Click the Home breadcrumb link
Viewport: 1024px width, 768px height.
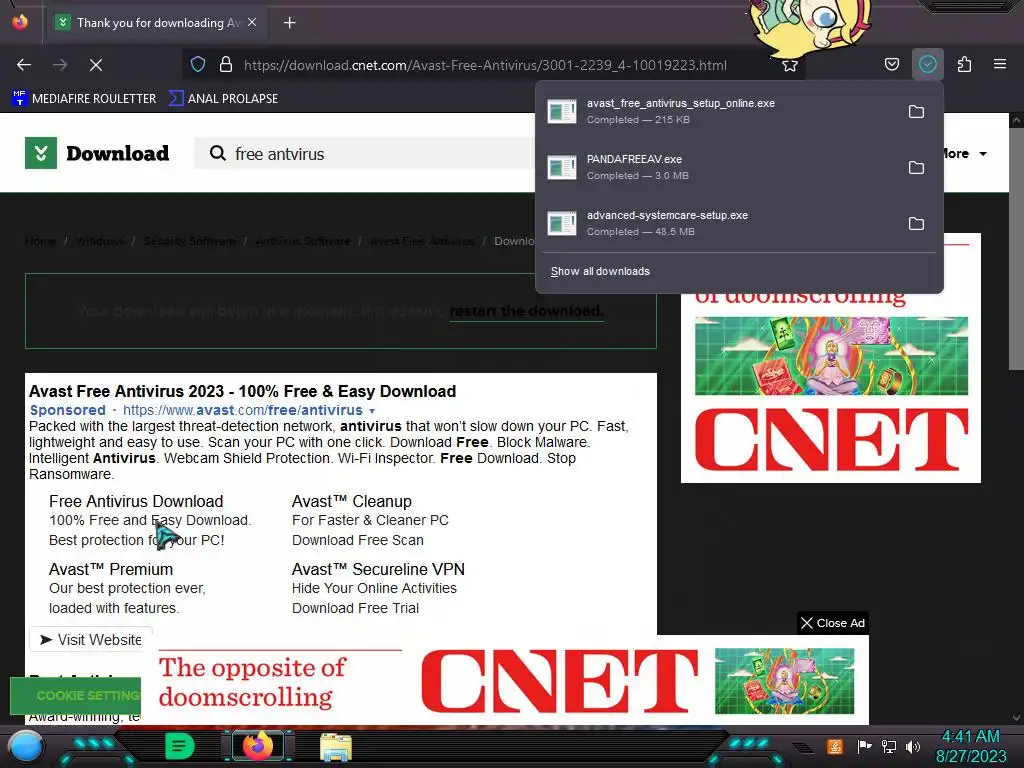click(40, 241)
